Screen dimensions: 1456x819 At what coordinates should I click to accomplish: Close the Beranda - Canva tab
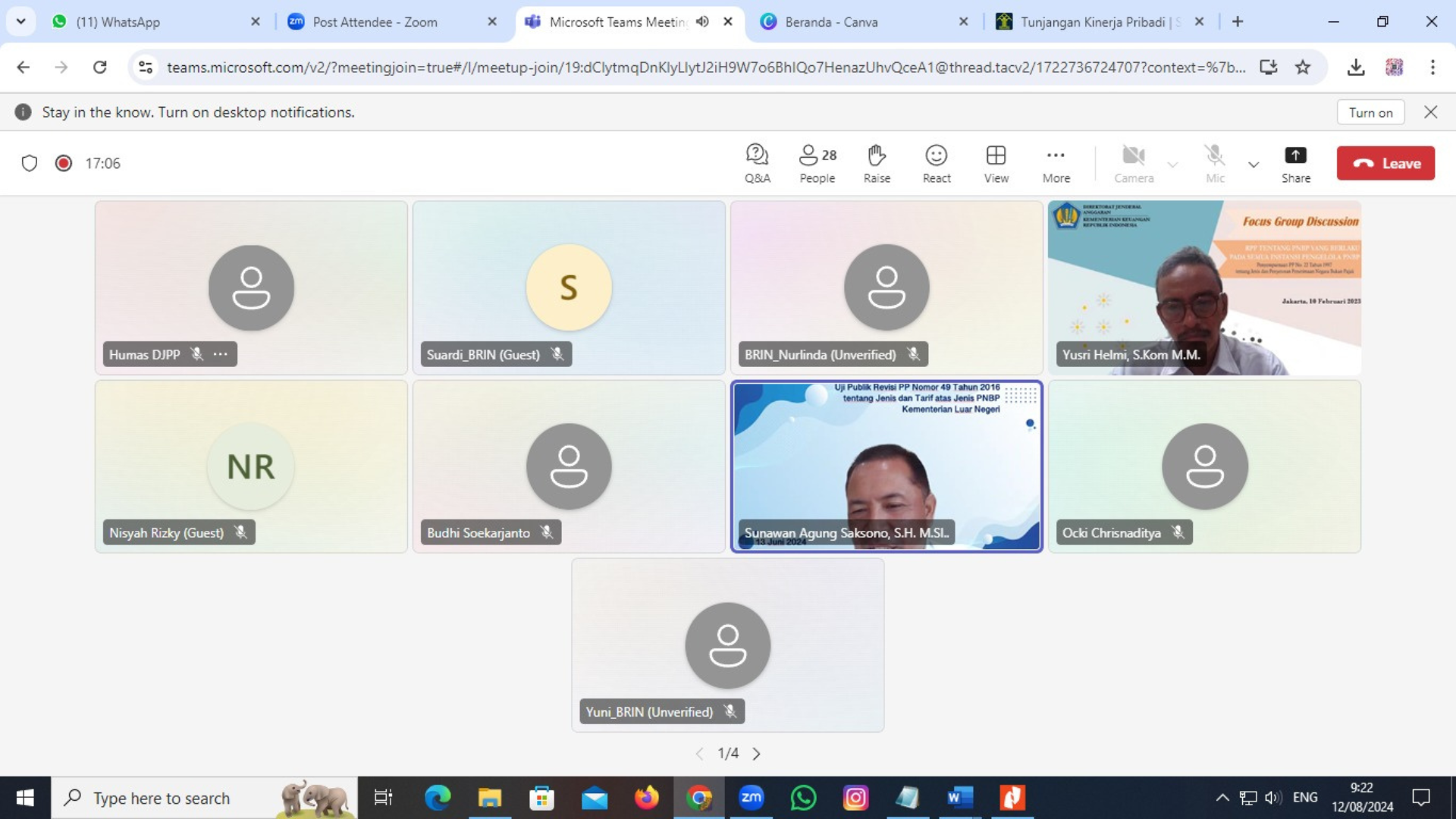coord(964,22)
